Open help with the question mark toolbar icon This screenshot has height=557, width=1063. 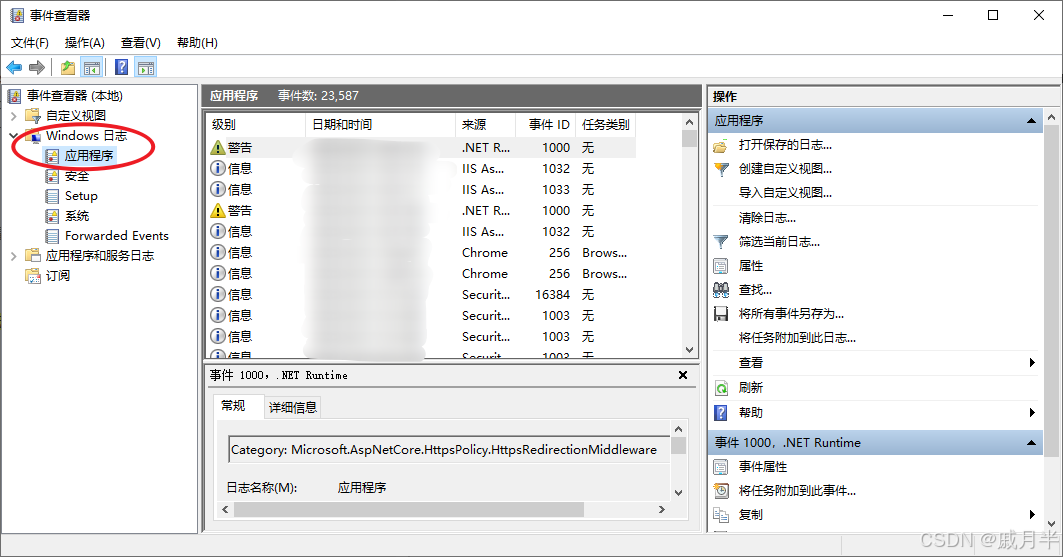[122, 67]
